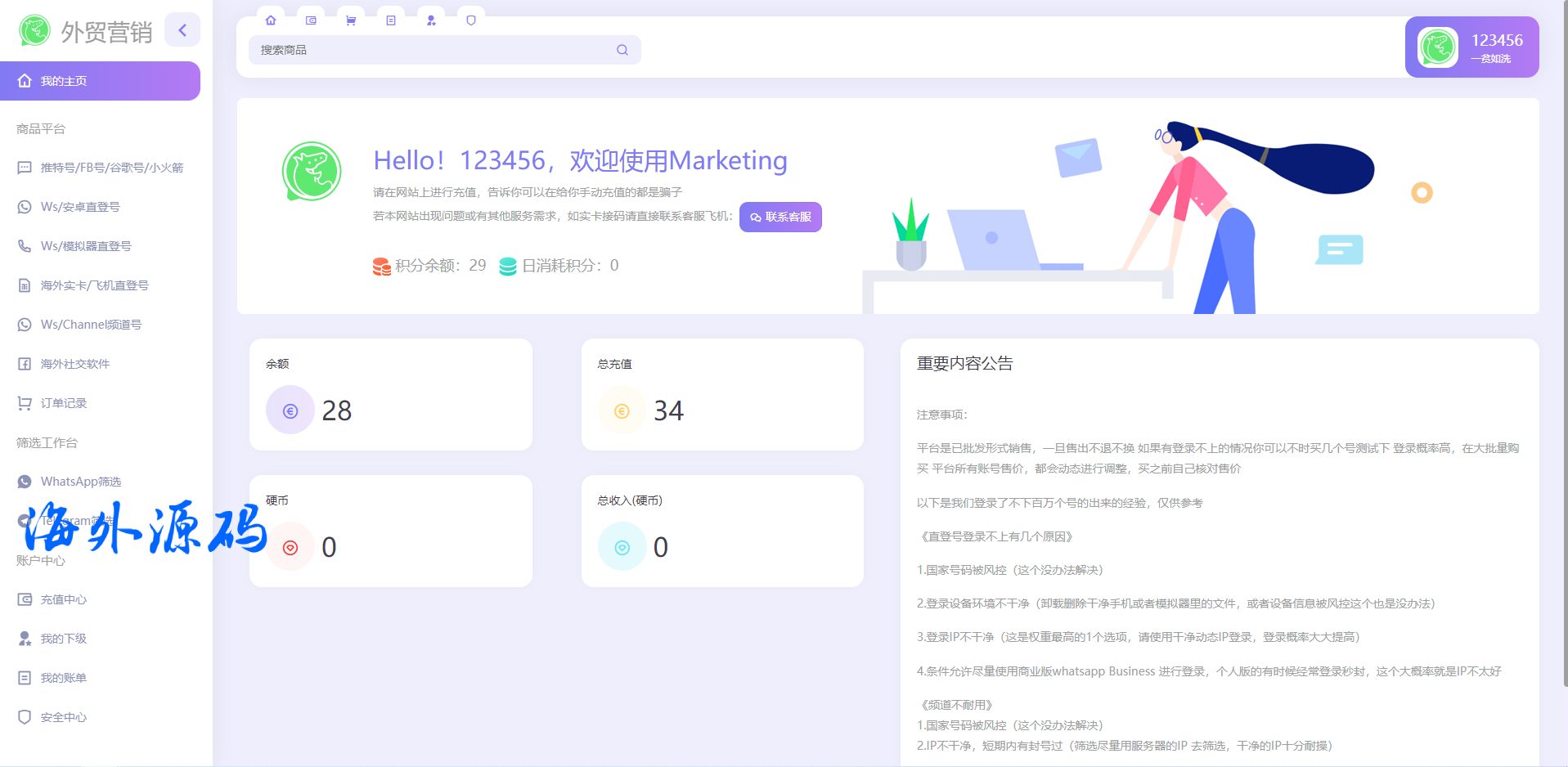Open 海外实卡/飞机直登号 menu entry
Screen dimensions: 1568x767
pyautogui.click(x=94, y=285)
